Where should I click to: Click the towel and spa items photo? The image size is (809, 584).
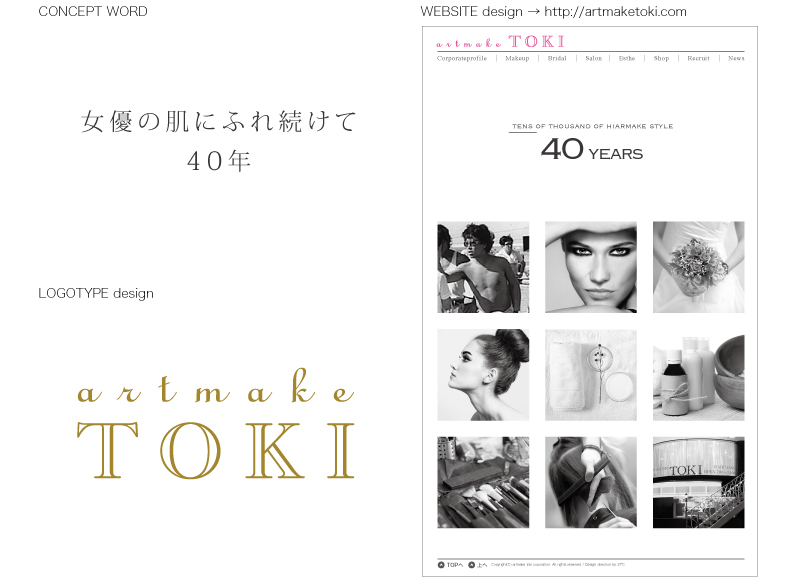pyautogui.click(x=591, y=375)
